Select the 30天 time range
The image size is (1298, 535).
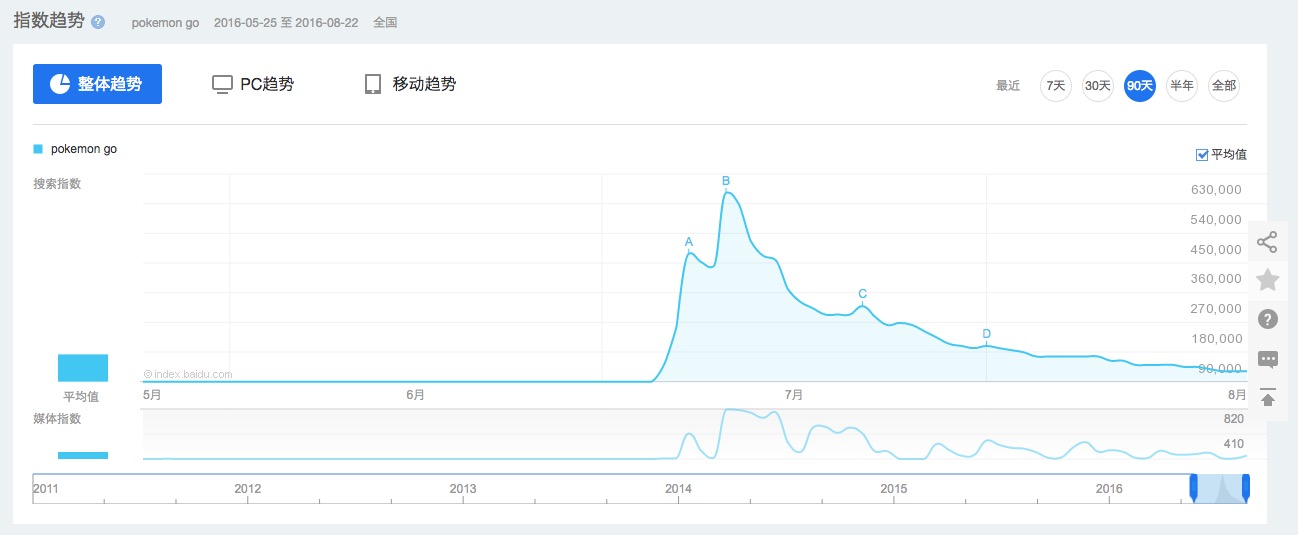1098,86
